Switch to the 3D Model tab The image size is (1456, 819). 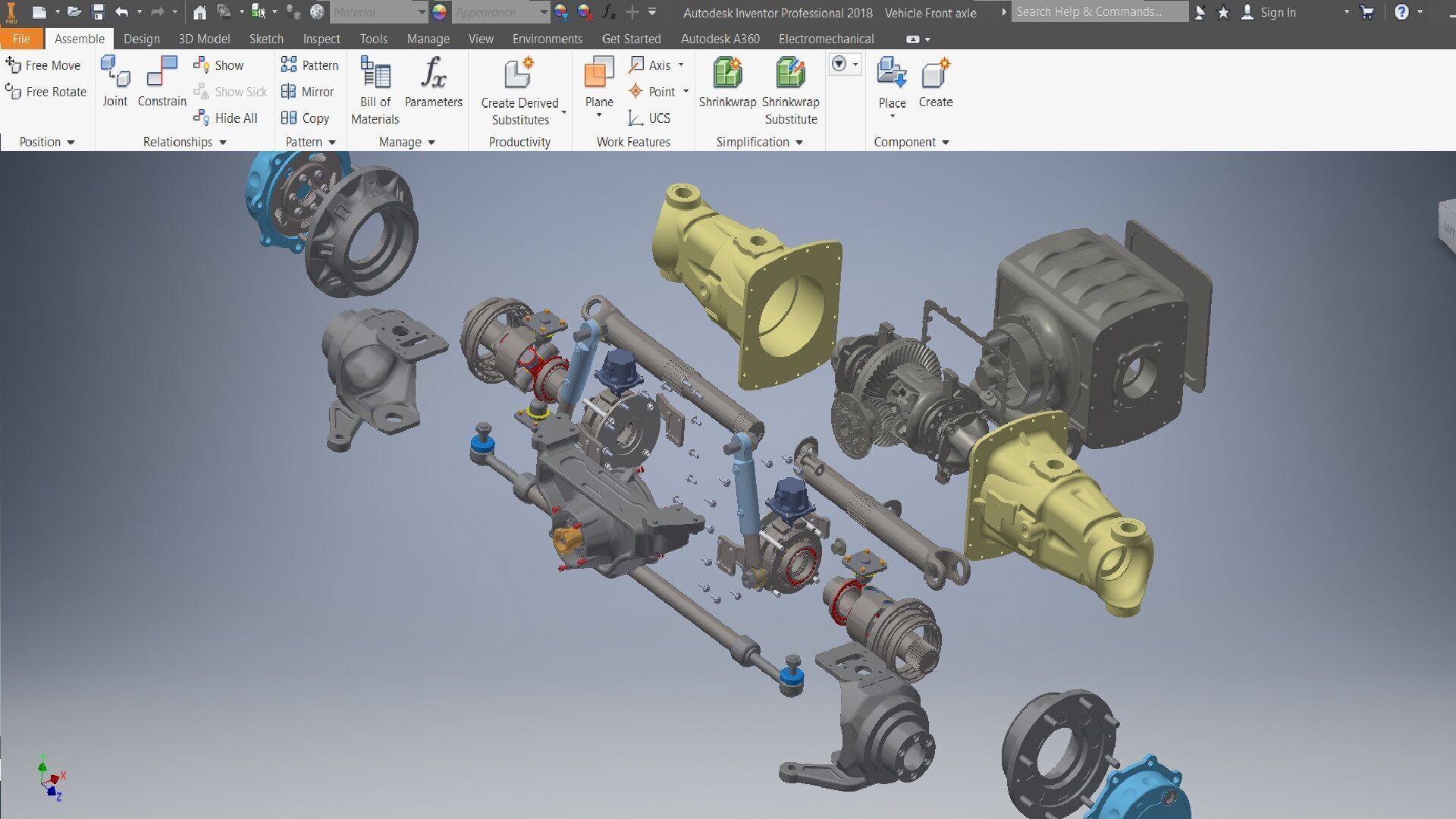(x=204, y=39)
